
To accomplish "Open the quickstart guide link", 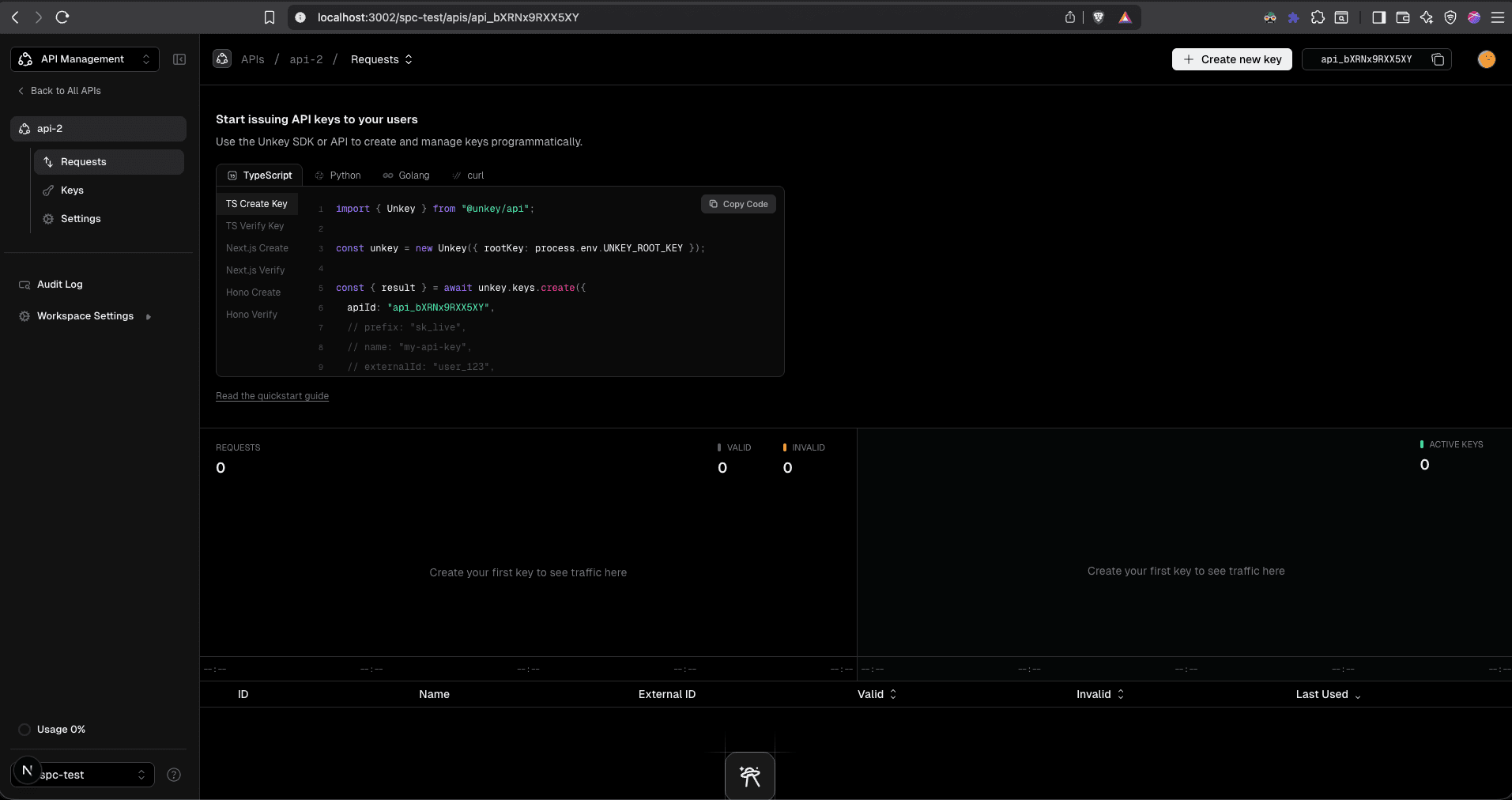I will pos(272,395).
